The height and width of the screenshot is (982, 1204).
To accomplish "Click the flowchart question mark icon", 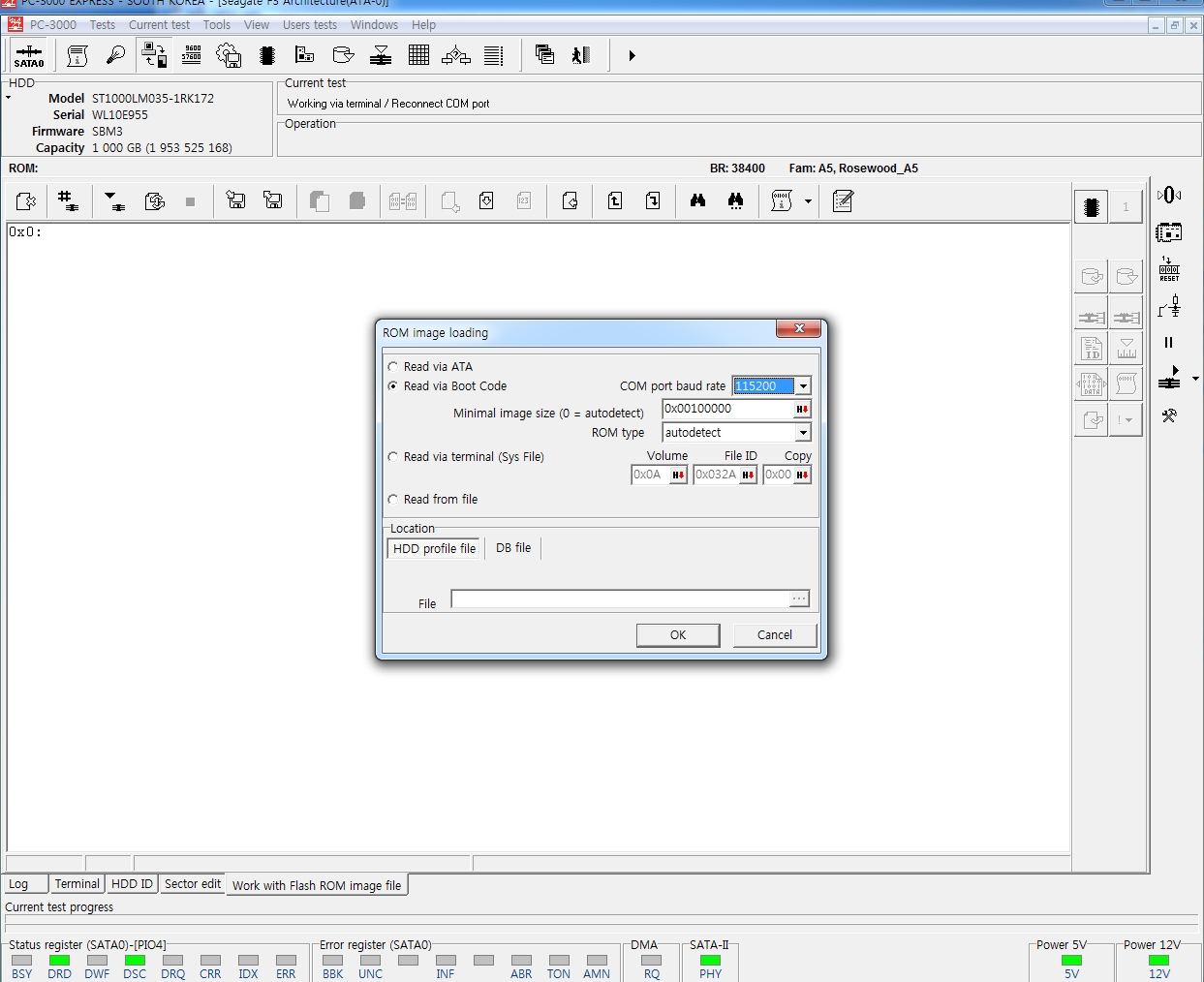I will pyautogui.click(x=456, y=56).
